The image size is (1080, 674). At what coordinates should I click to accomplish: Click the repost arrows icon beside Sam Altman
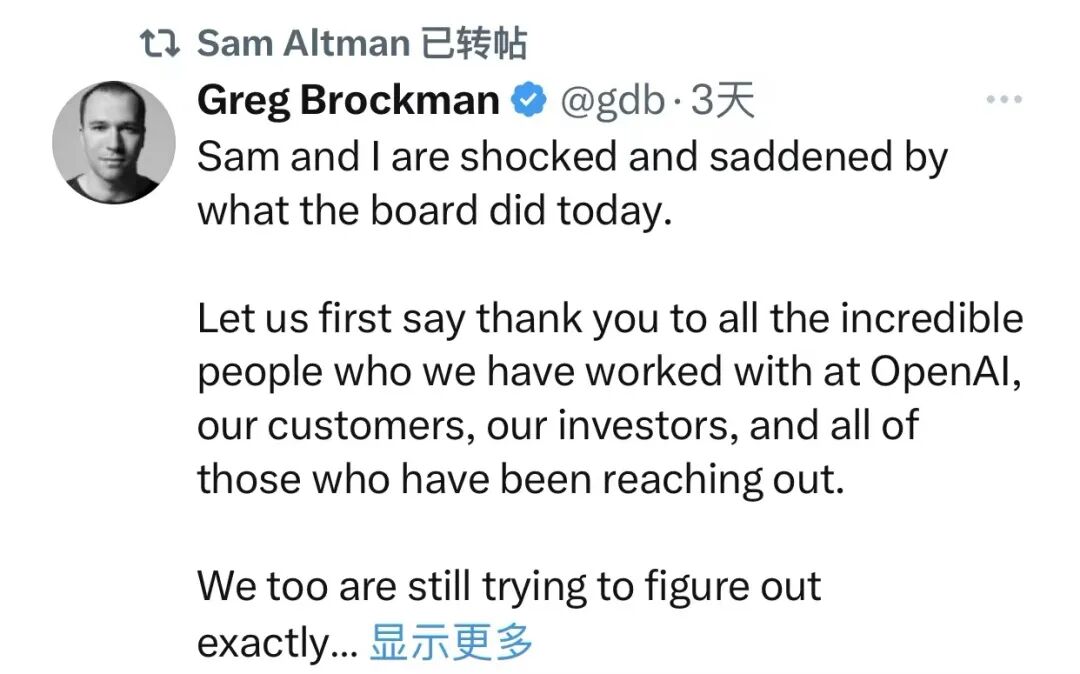click(x=160, y=43)
